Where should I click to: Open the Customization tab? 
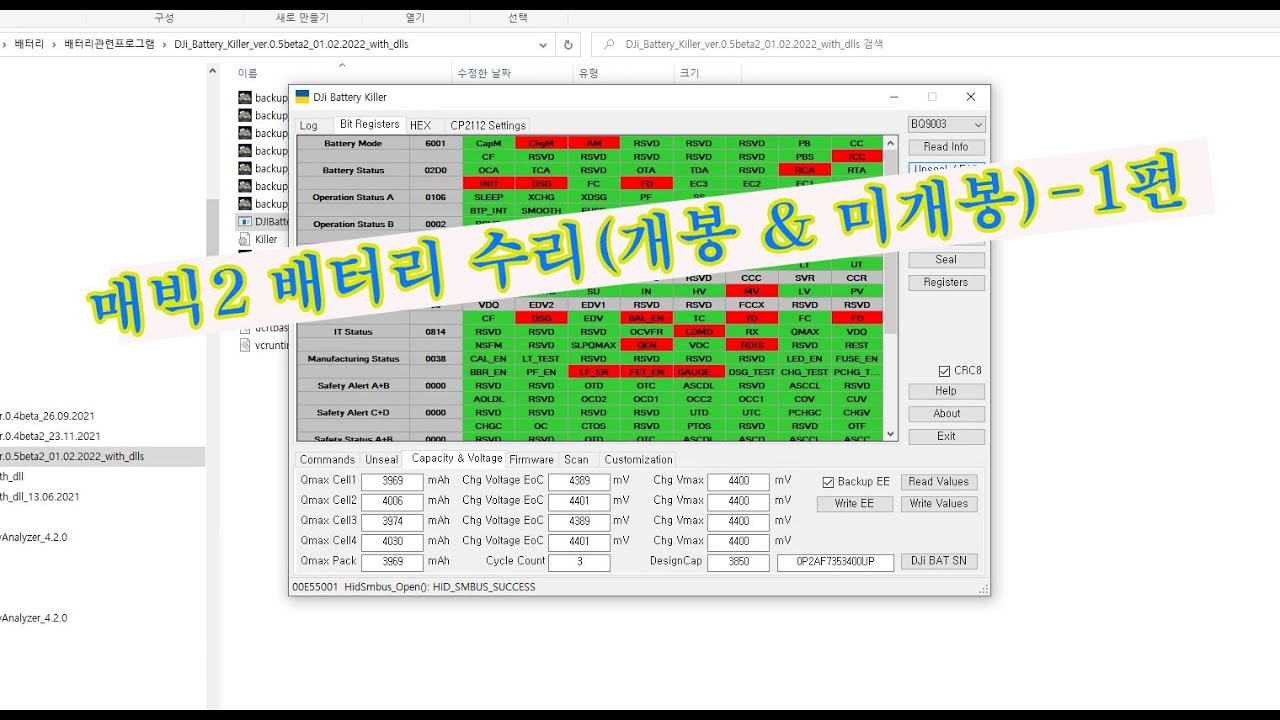tap(639, 460)
